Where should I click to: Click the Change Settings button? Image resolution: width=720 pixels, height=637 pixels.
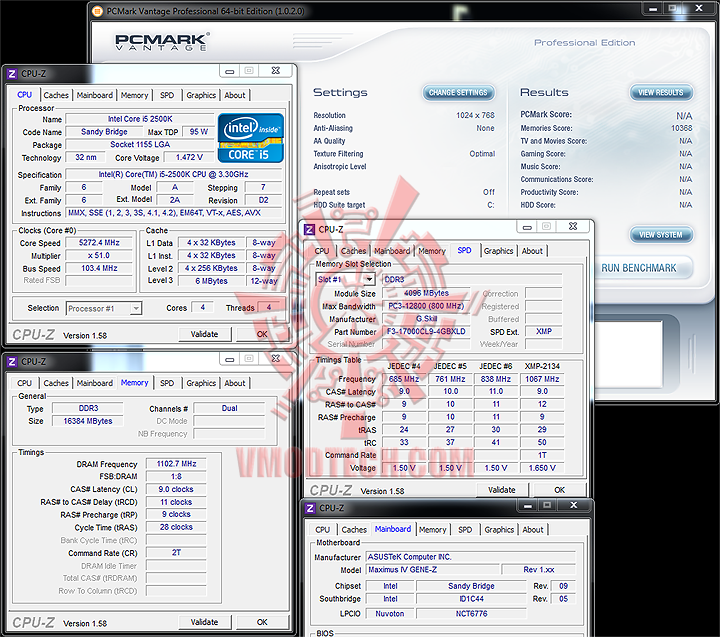pyautogui.click(x=458, y=93)
